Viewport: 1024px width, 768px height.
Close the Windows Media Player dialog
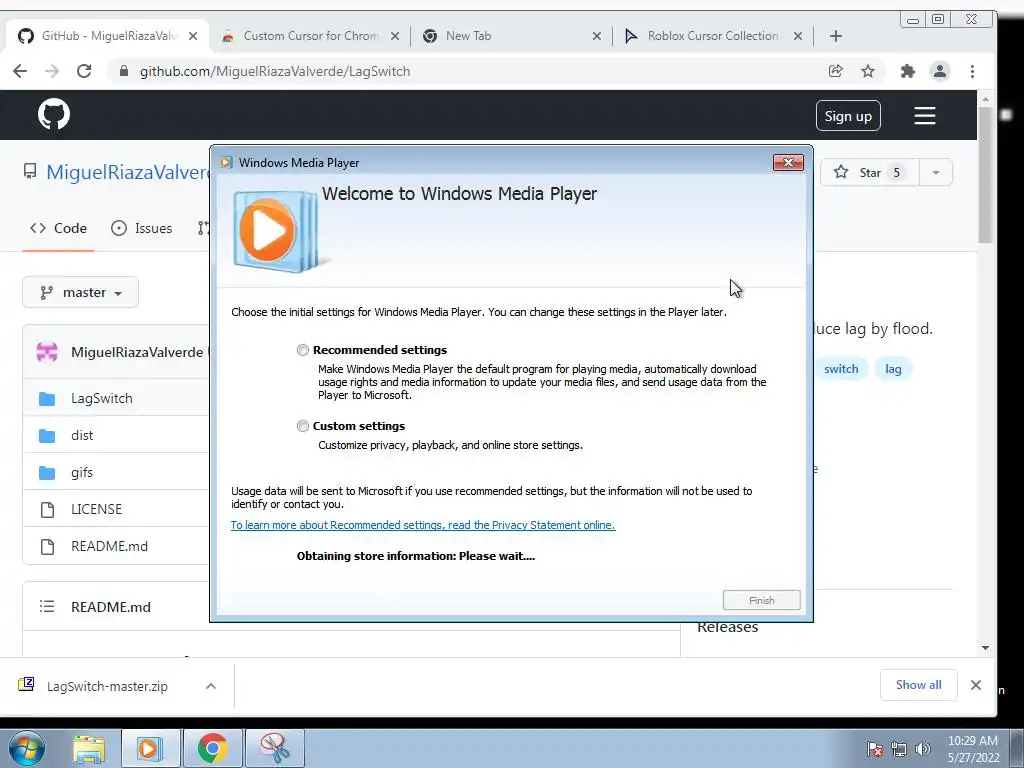pos(788,163)
